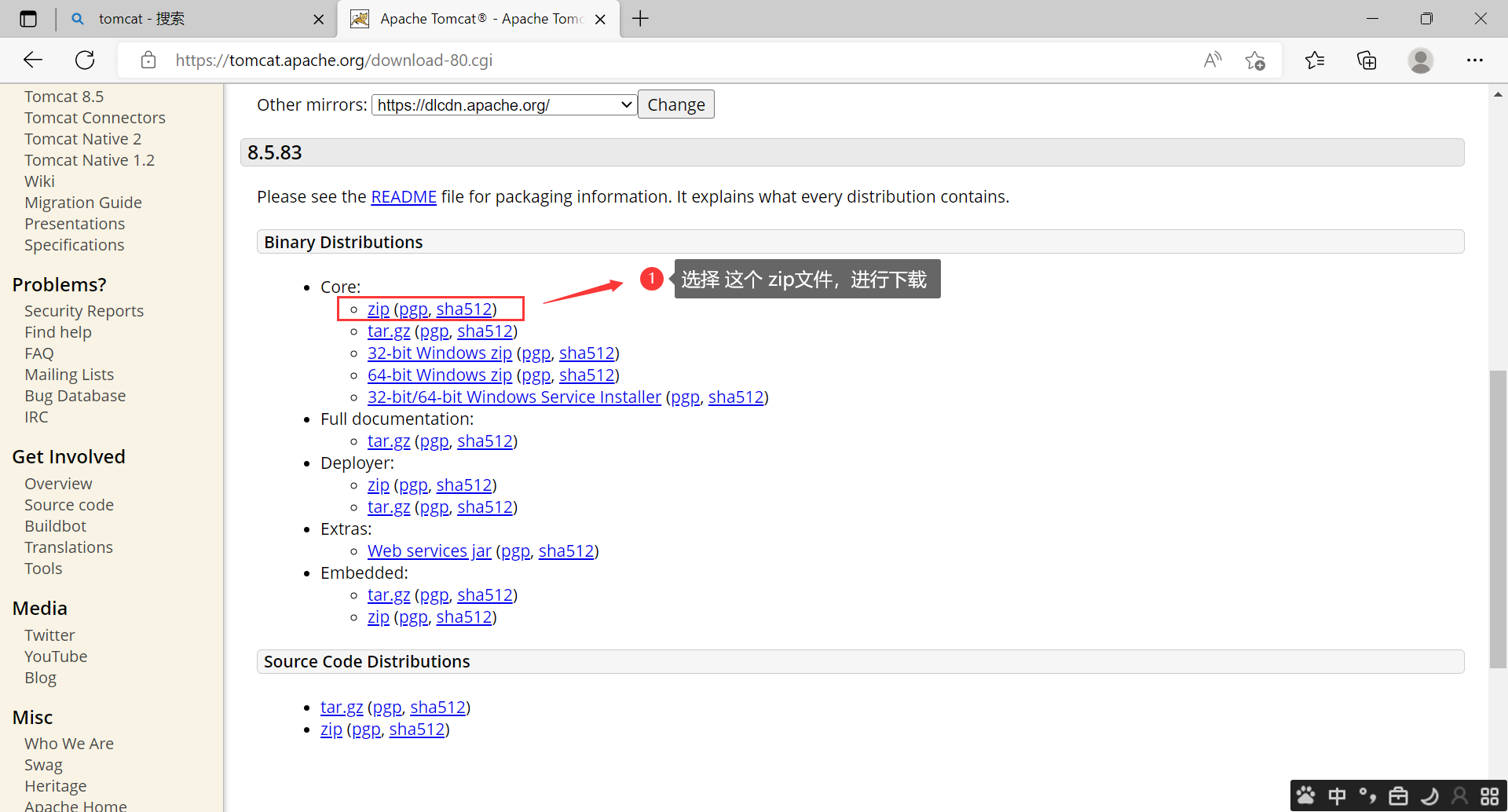Open IME toolbox icon
This screenshot has height=812, width=1508.
(x=1398, y=796)
